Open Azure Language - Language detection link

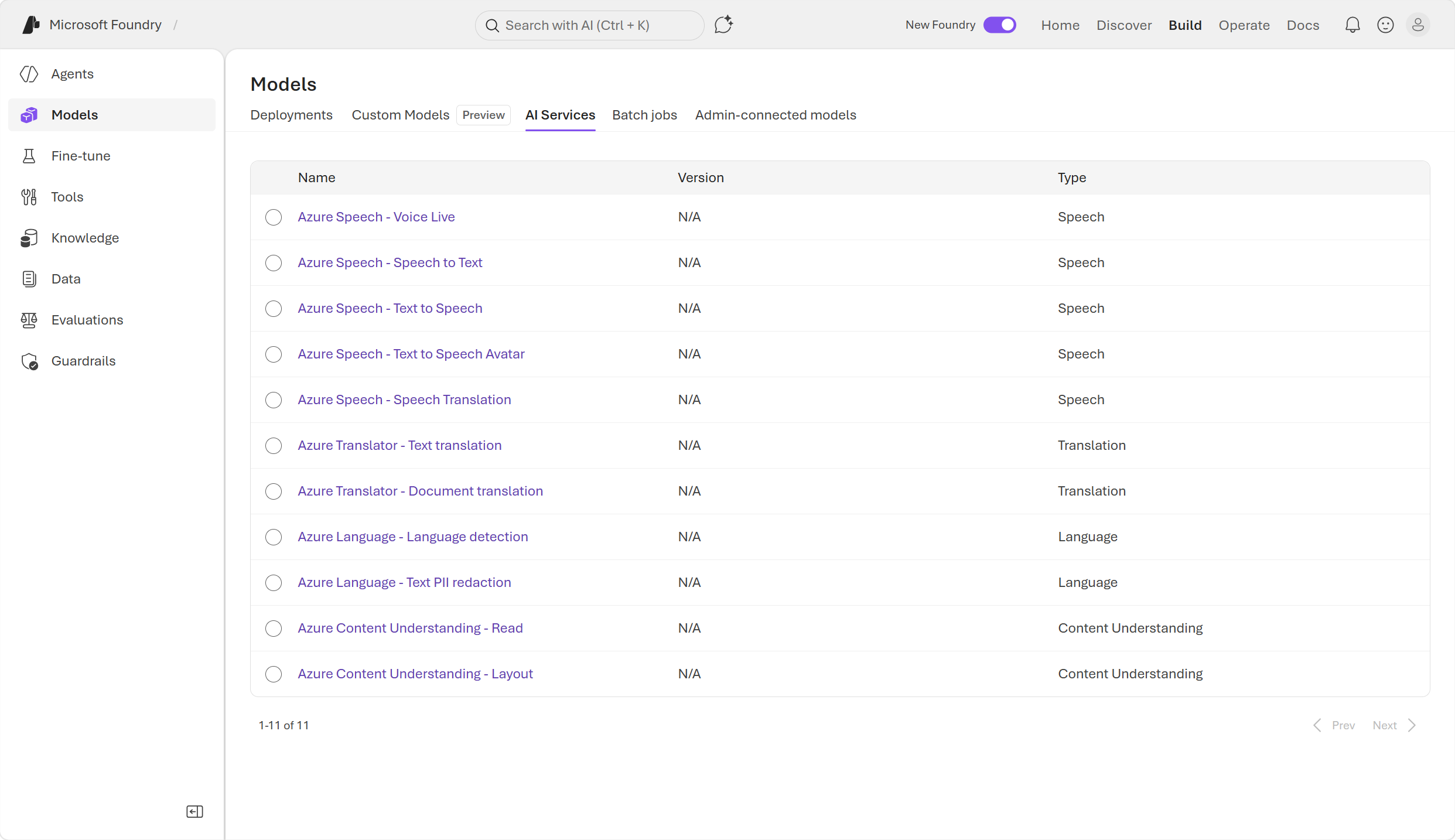click(x=413, y=537)
